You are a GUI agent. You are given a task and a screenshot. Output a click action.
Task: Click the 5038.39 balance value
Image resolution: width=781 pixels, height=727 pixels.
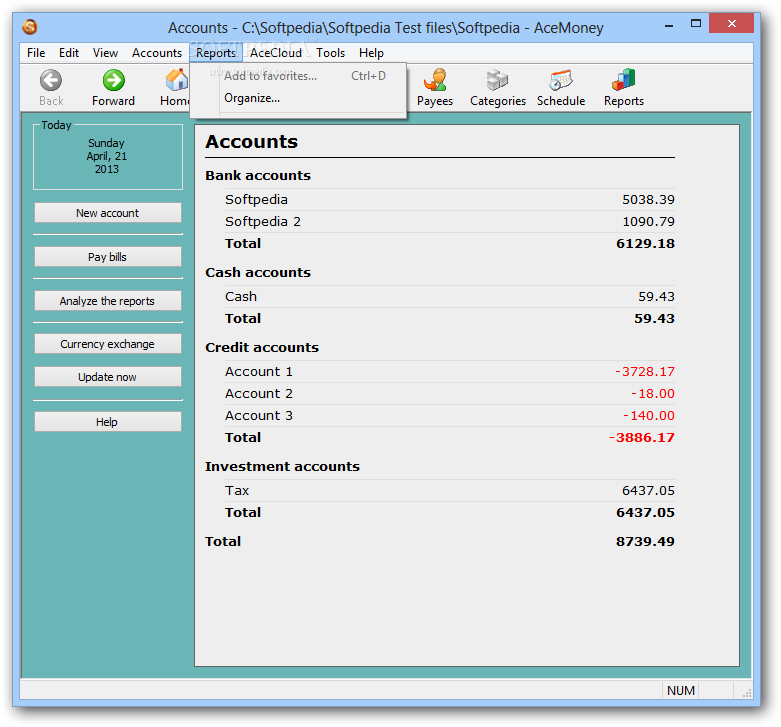(648, 200)
